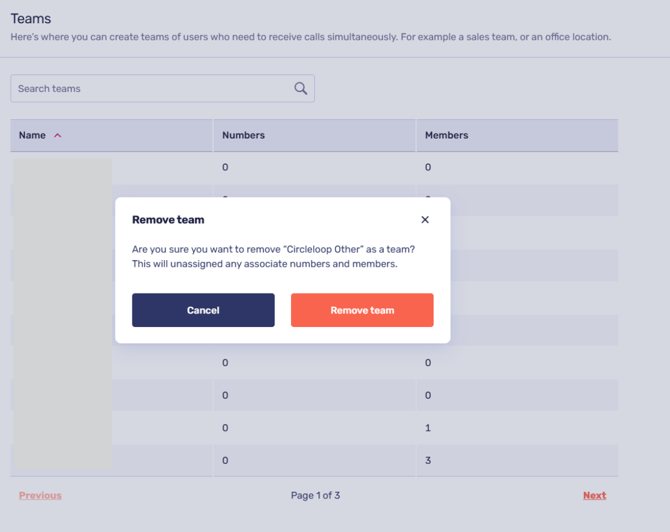Select Numbers cell in the 3-member row
This screenshot has width=670, height=532.
(x=225, y=460)
